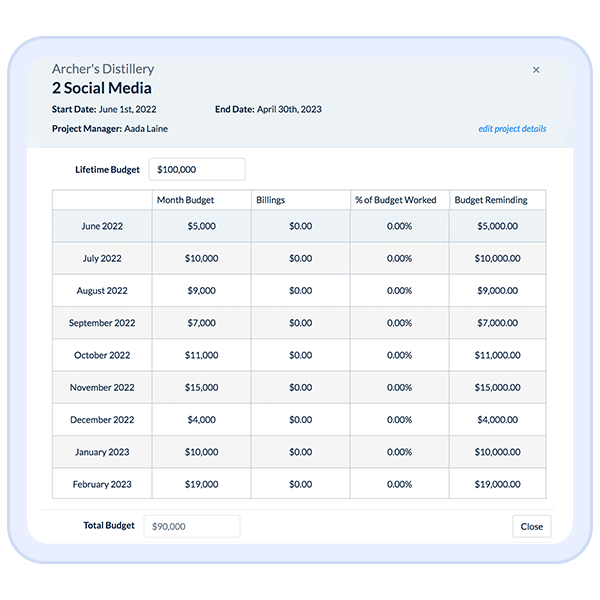600x600 pixels.
Task: Edit the Lifetime Budget field
Action: (x=197, y=170)
